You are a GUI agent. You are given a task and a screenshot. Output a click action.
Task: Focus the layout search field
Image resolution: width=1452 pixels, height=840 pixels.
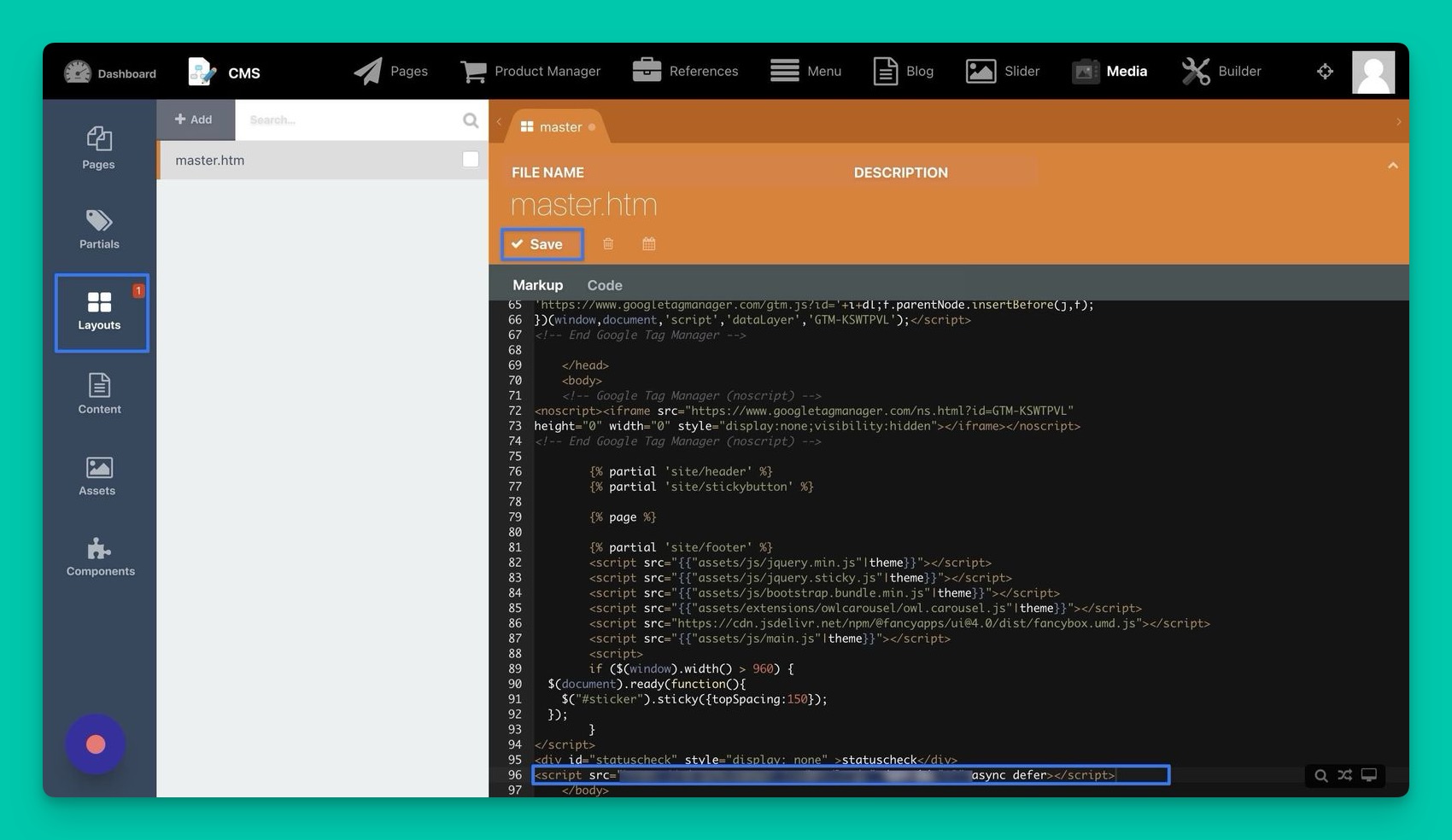click(348, 120)
